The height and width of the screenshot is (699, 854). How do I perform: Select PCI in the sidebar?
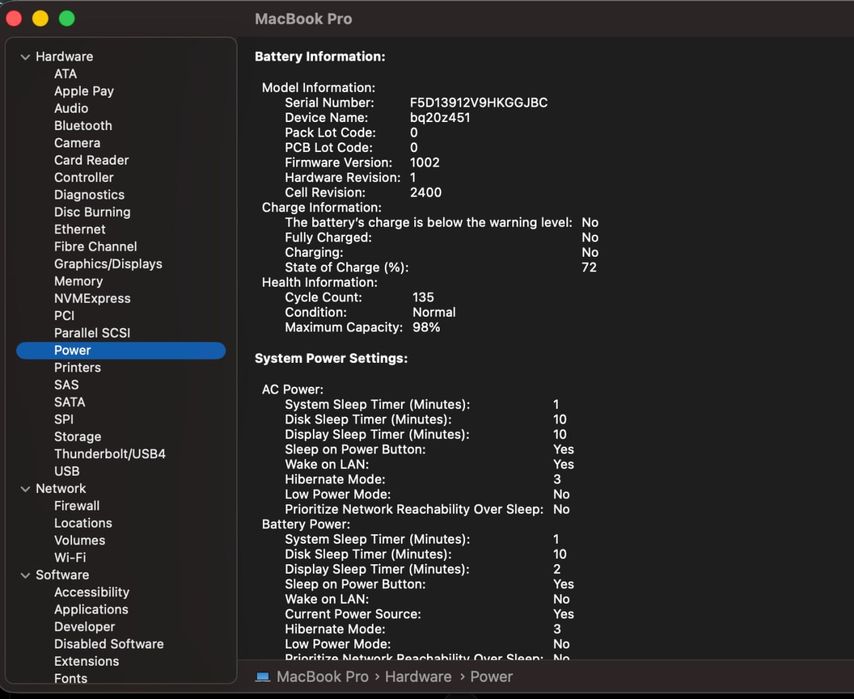pos(64,316)
